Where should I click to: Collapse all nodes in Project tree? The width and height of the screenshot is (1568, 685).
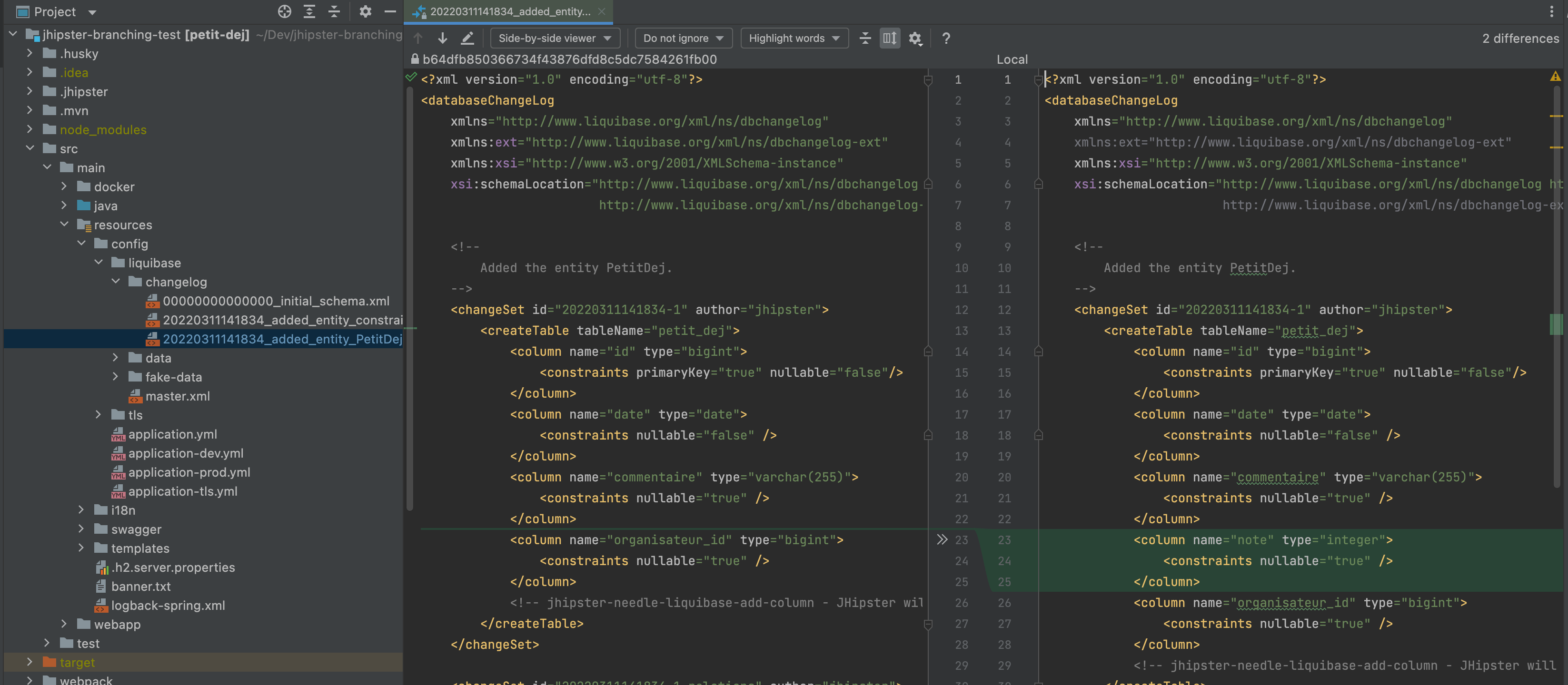coord(334,11)
